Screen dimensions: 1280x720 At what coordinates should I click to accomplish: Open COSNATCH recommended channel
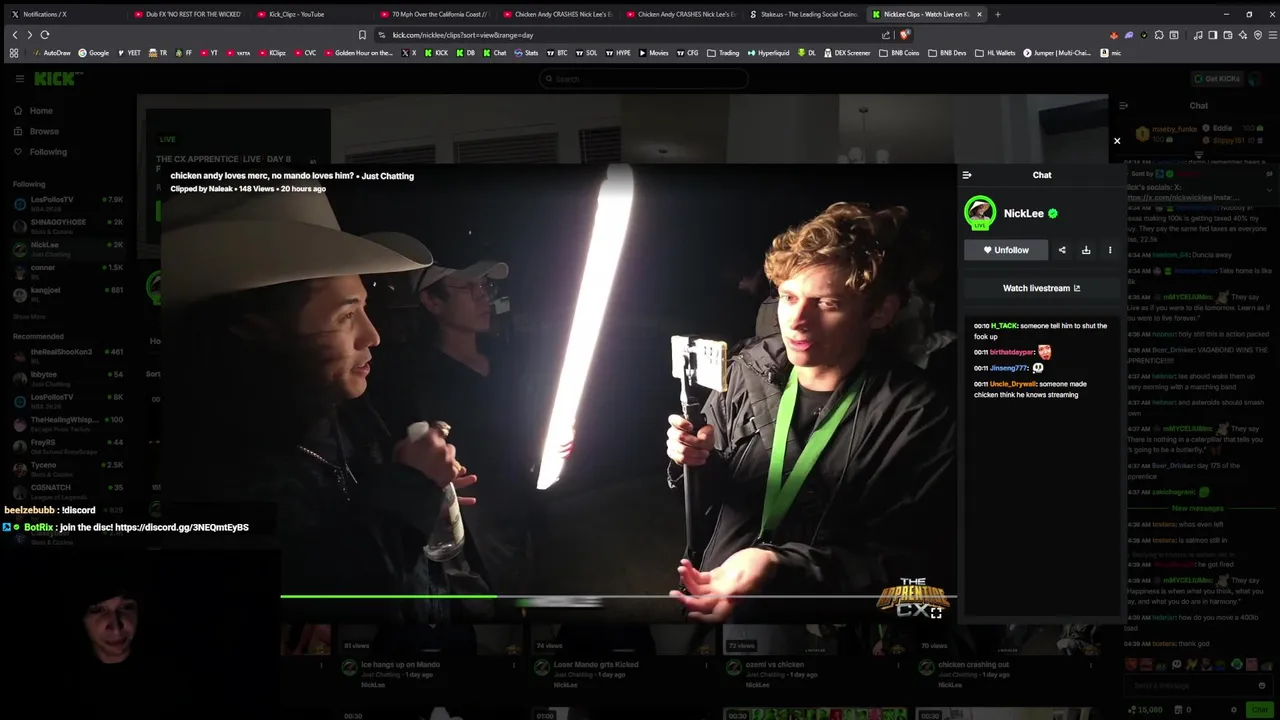[68, 492]
